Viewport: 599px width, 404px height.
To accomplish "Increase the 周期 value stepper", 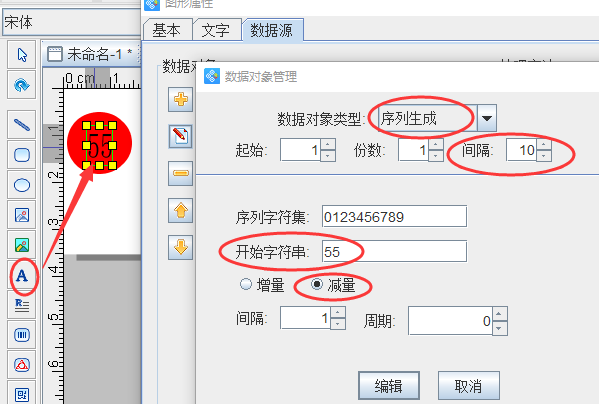I will pos(499,314).
